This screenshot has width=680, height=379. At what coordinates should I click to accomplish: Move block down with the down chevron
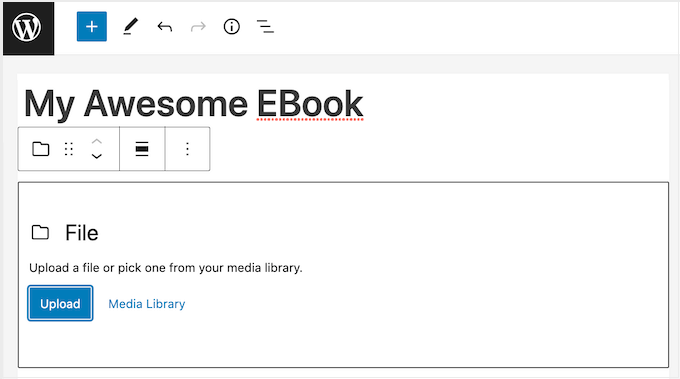point(97,156)
